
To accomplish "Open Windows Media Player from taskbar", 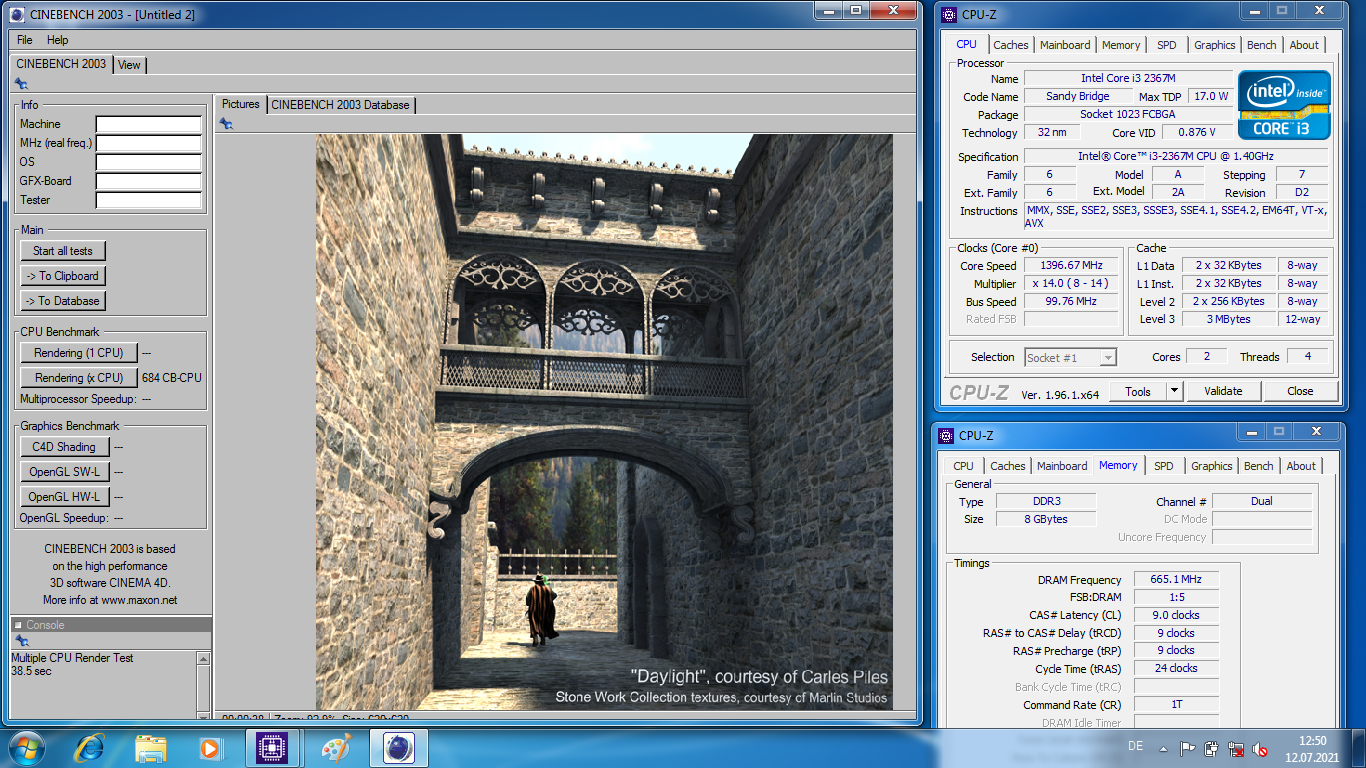I will coord(210,747).
